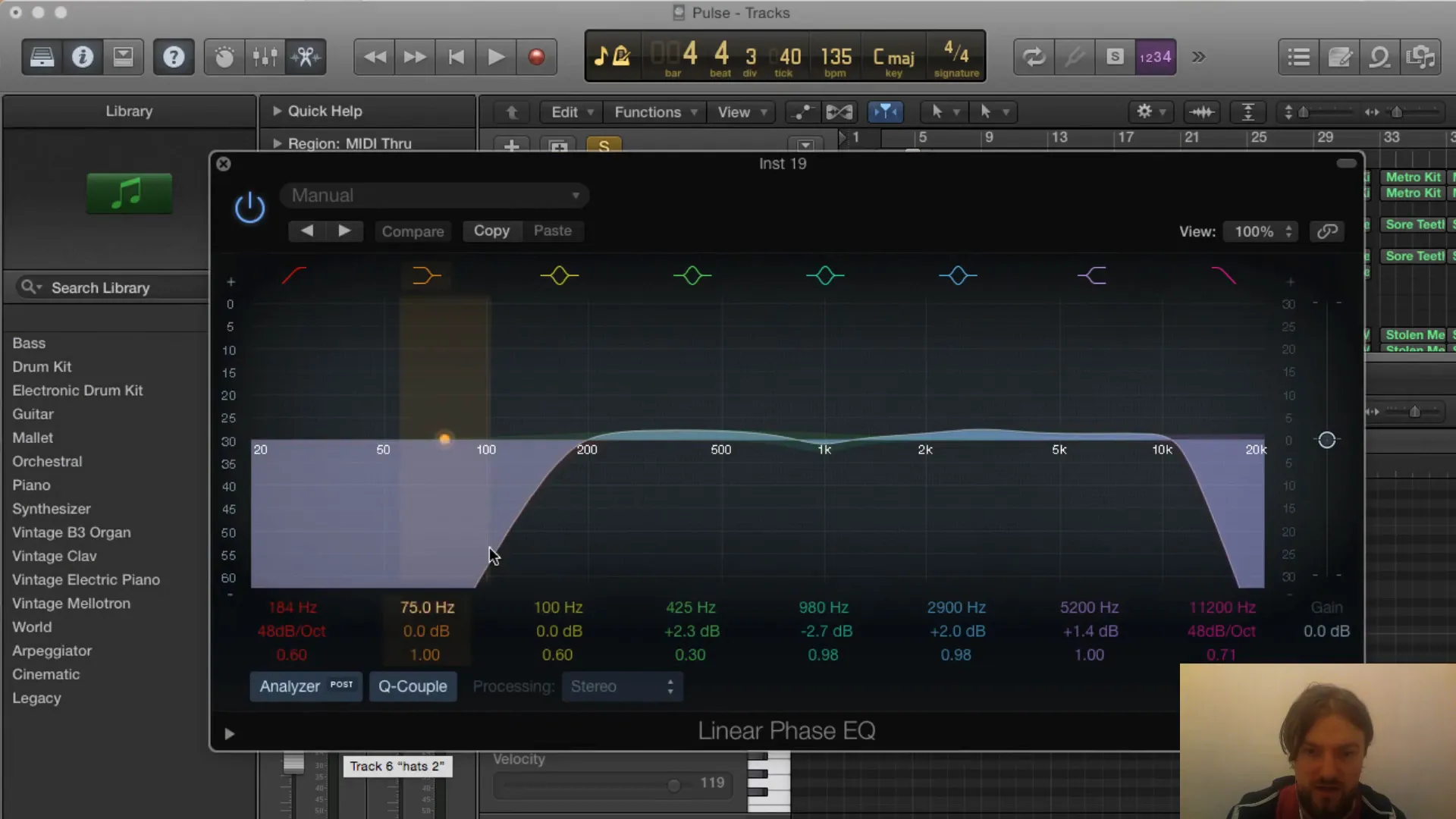Click the Compare button
This screenshot has height=819, width=1456.
413,231
